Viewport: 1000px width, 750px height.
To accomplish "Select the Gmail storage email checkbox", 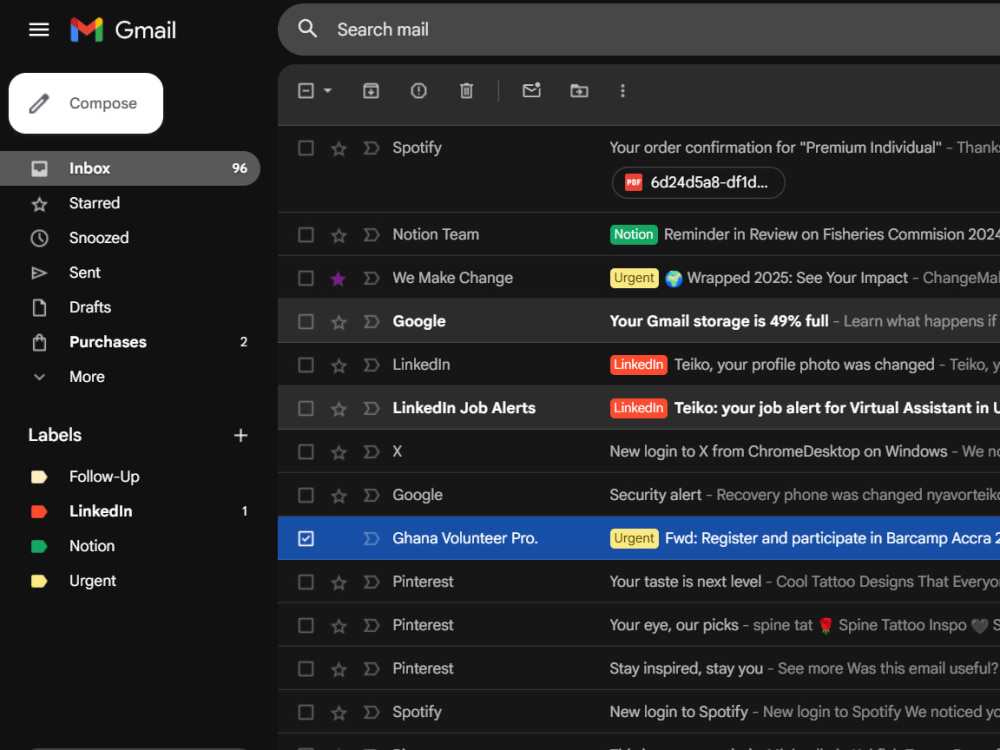I will coord(306,321).
